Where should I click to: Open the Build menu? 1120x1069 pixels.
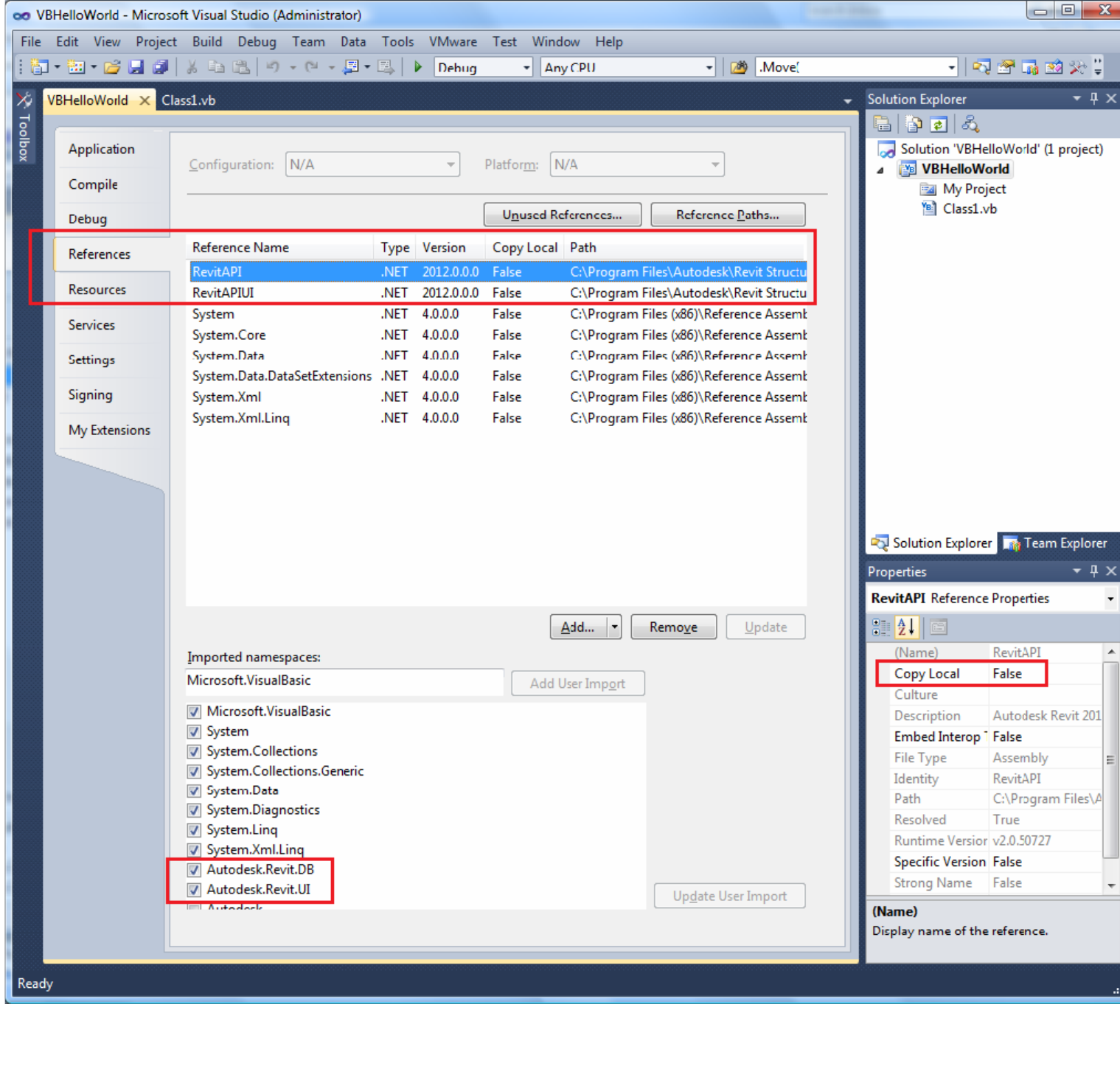[x=207, y=42]
